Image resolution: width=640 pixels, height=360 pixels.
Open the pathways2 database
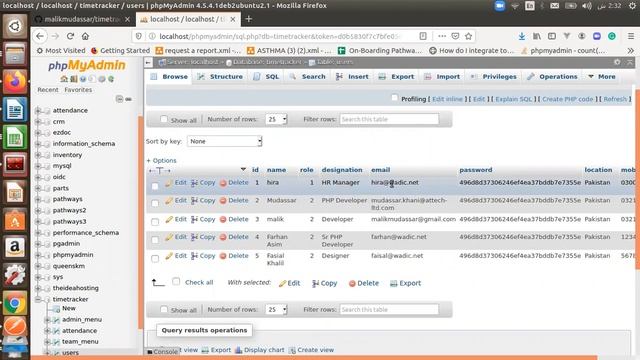click(x=69, y=210)
